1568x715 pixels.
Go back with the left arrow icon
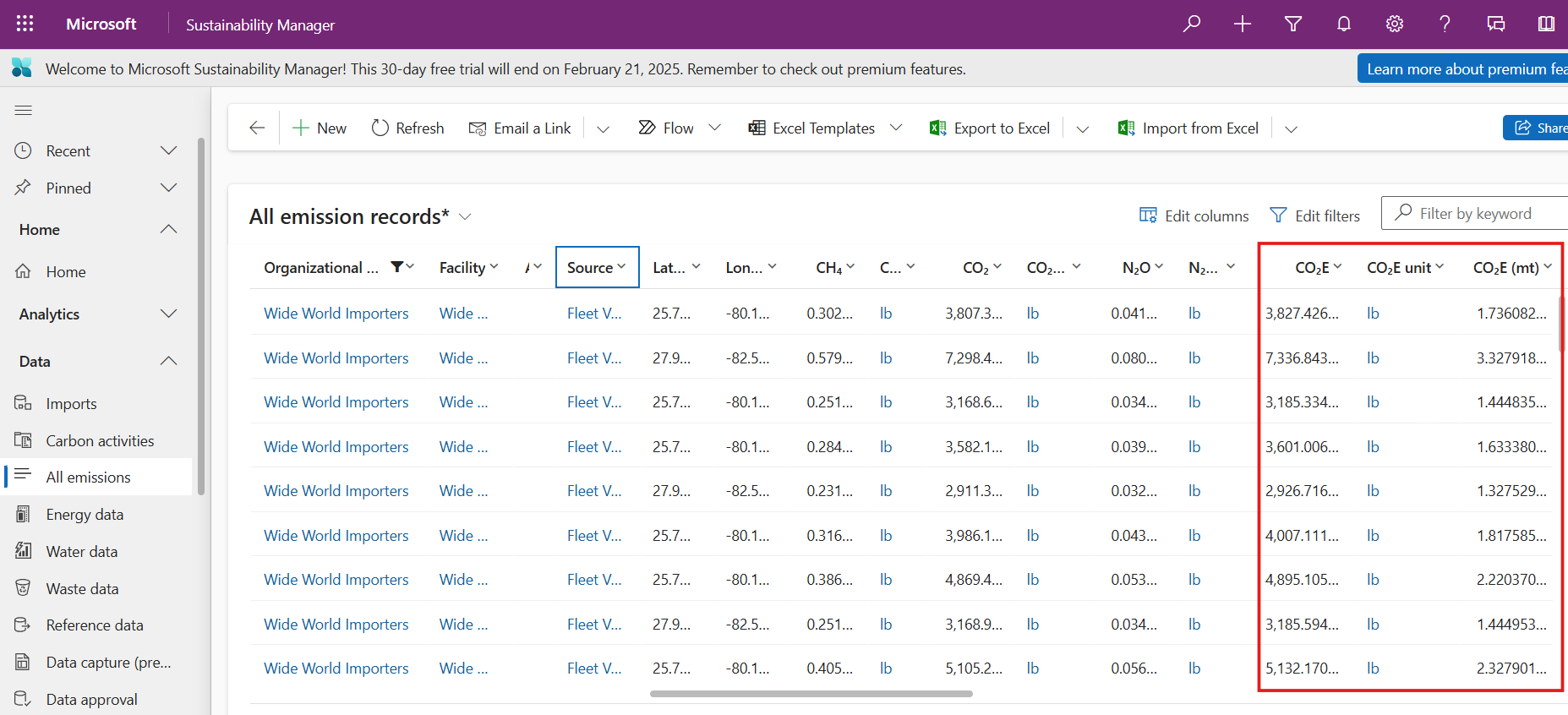pyautogui.click(x=257, y=128)
